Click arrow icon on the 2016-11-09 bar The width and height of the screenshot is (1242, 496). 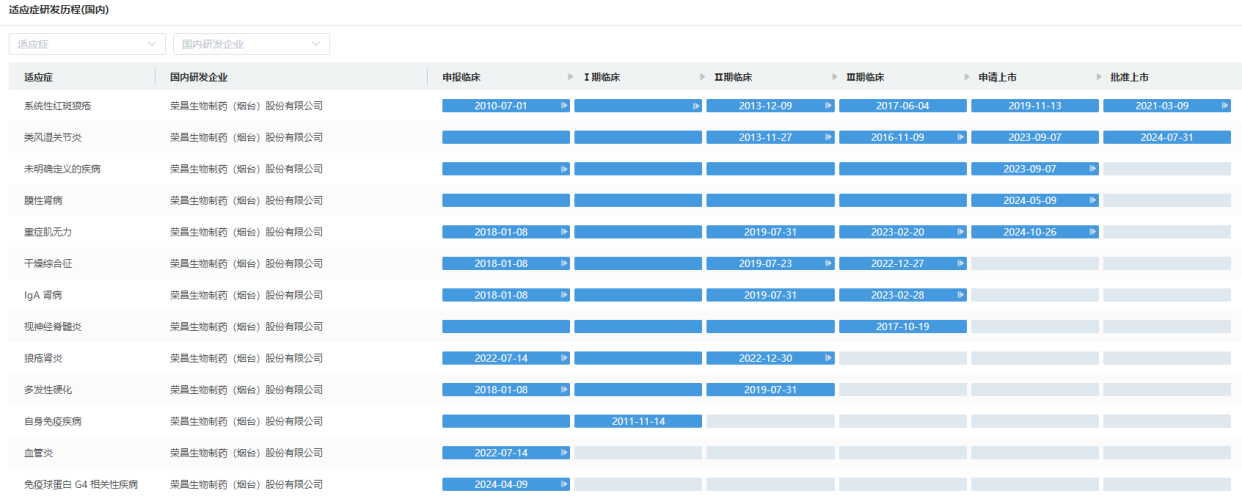click(960, 137)
